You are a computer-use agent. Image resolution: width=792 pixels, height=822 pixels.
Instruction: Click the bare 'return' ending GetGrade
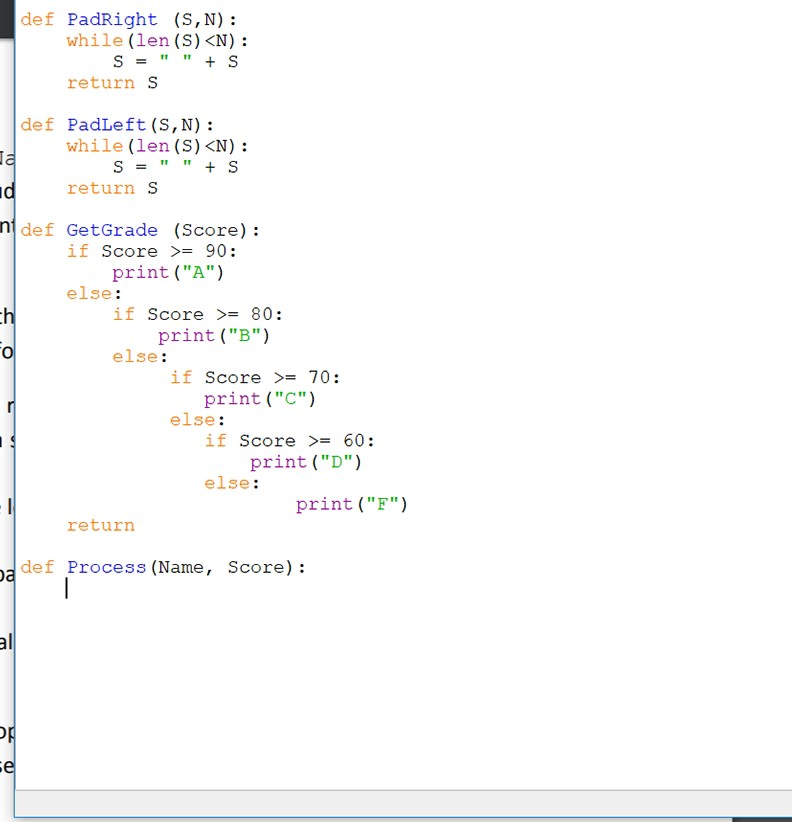pyautogui.click(x=101, y=525)
